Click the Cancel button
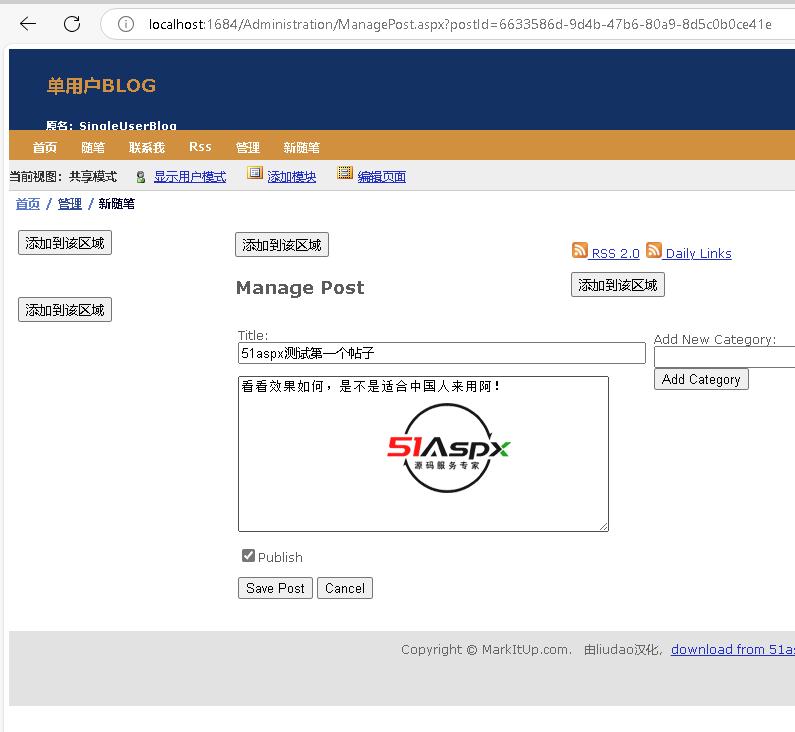 click(x=345, y=588)
